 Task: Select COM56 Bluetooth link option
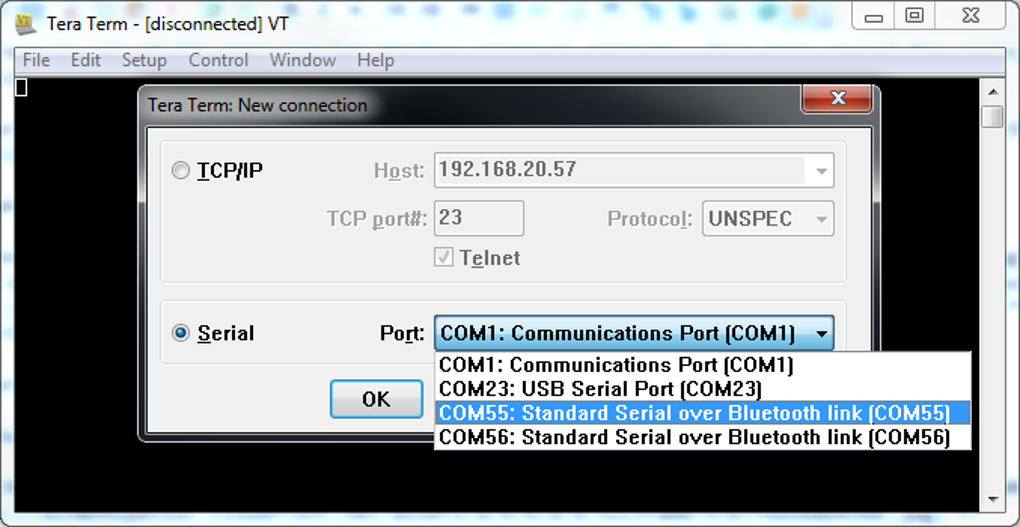pos(694,437)
